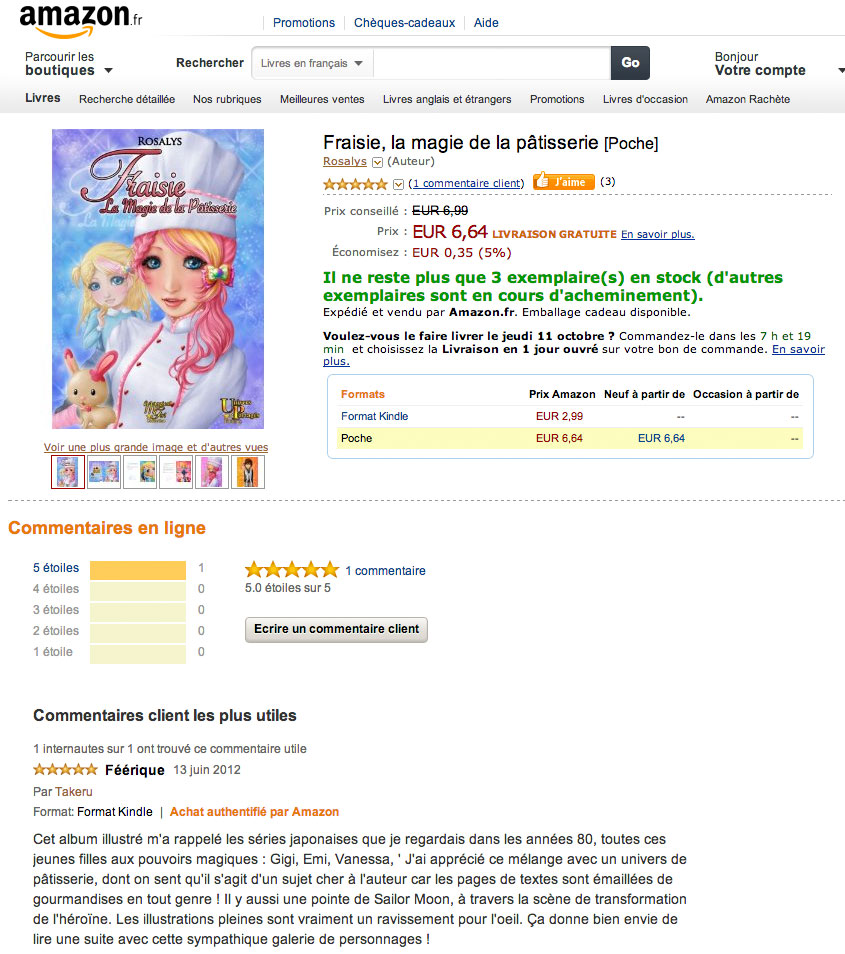Viewport: 845px width, 954px height.
Task: Click the 5 étoiles rating bar
Action: (138, 570)
